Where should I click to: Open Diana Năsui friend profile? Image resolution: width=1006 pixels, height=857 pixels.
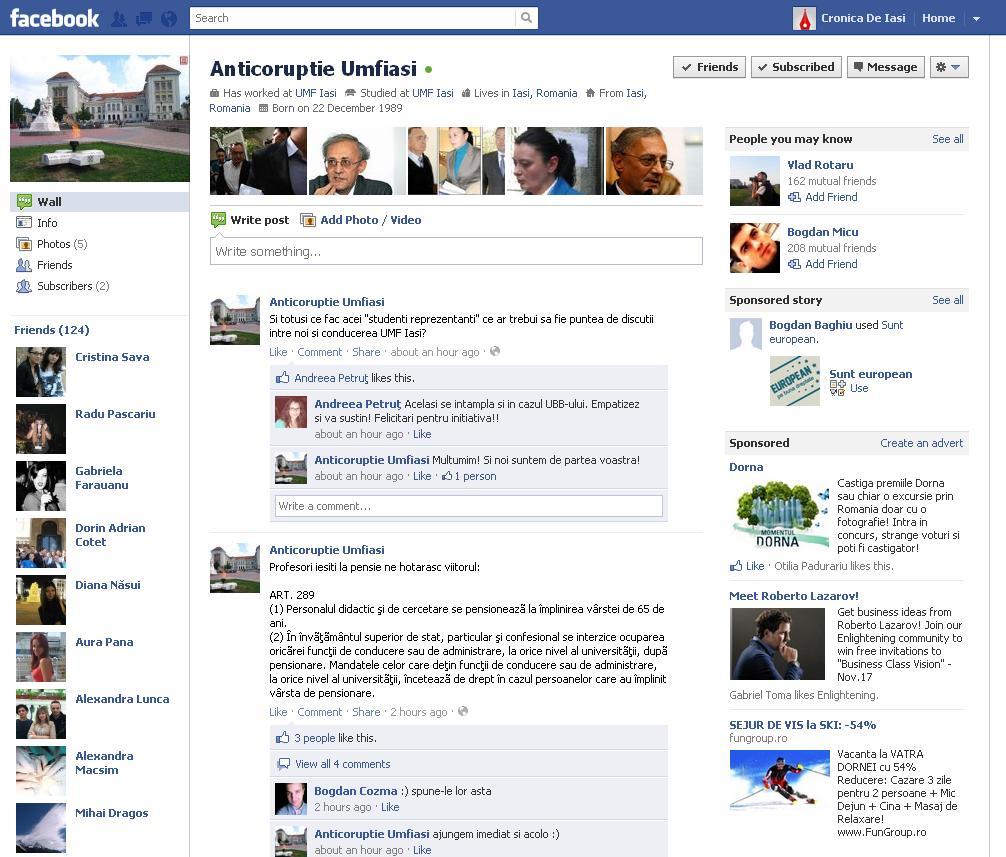click(108, 585)
